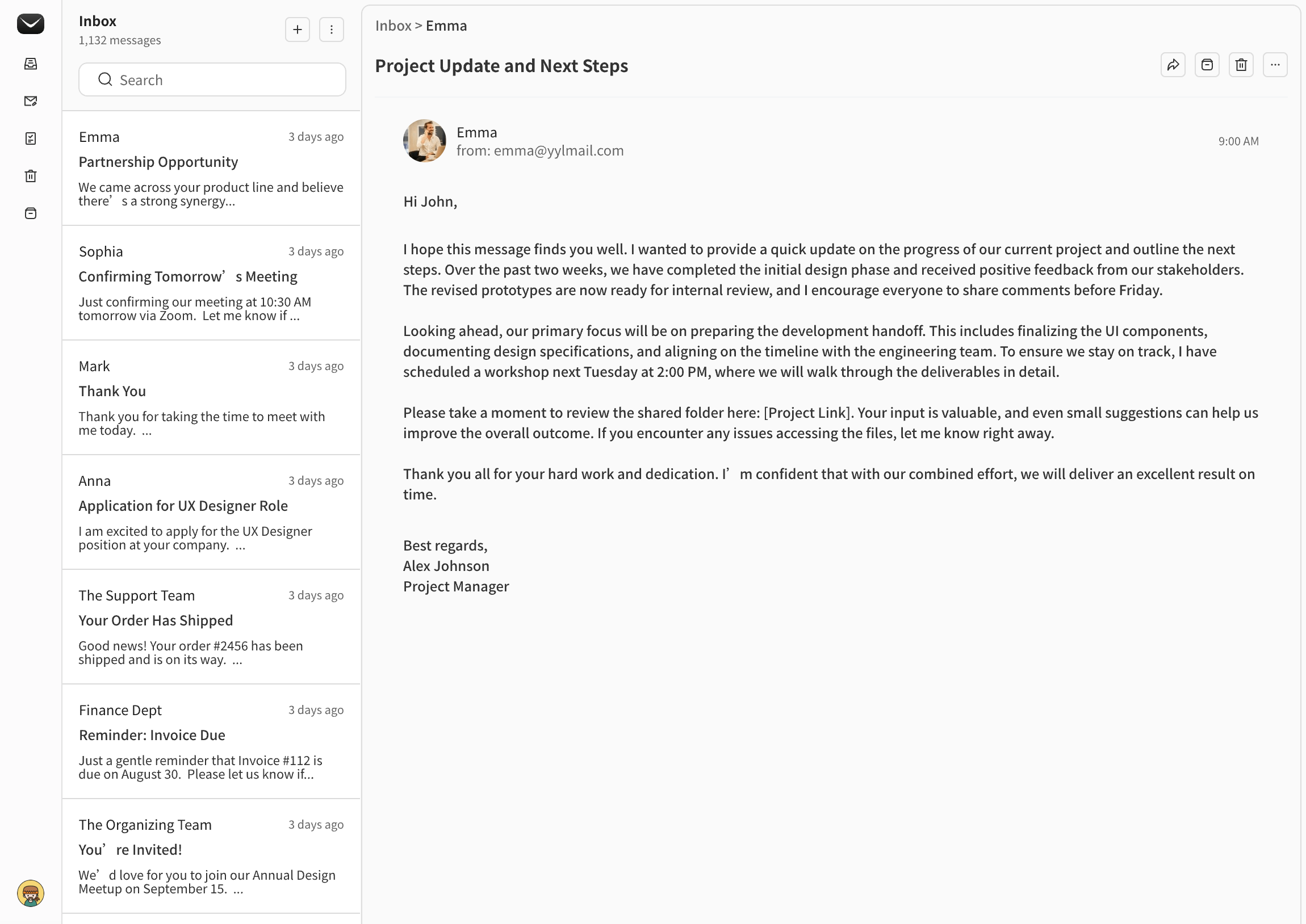The width and height of the screenshot is (1306, 924).
Task: Open more options for this email
Action: (1275, 65)
